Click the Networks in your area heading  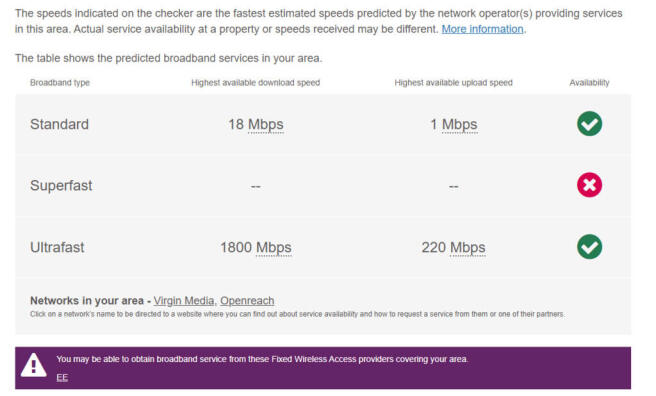point(87,301)
